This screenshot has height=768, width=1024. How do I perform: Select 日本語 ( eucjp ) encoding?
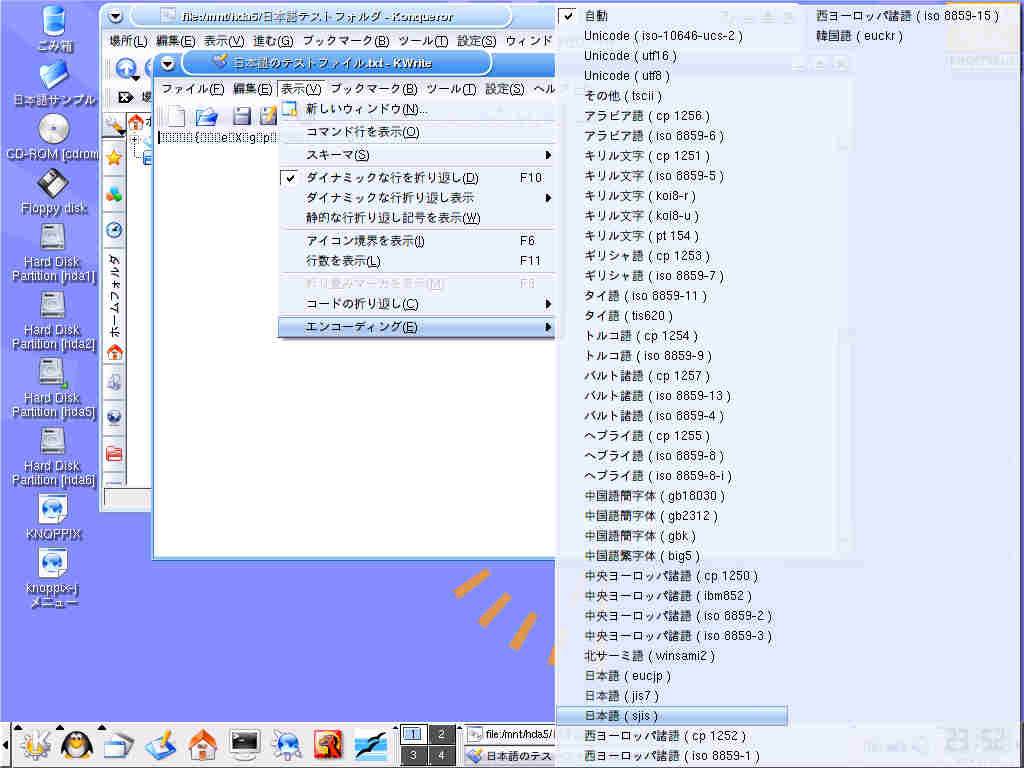point(672,676)
